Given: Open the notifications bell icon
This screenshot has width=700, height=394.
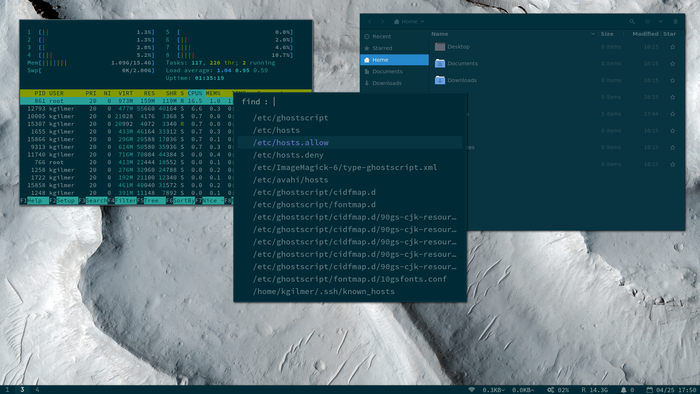Looking at the screenshot, I should tap(624, 390).
